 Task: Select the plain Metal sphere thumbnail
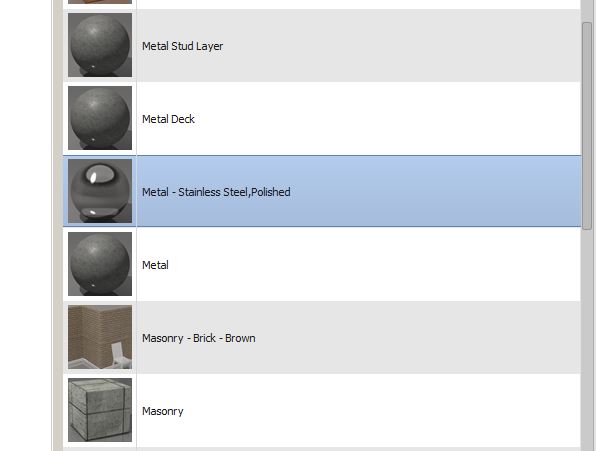[x=100, y=264]
